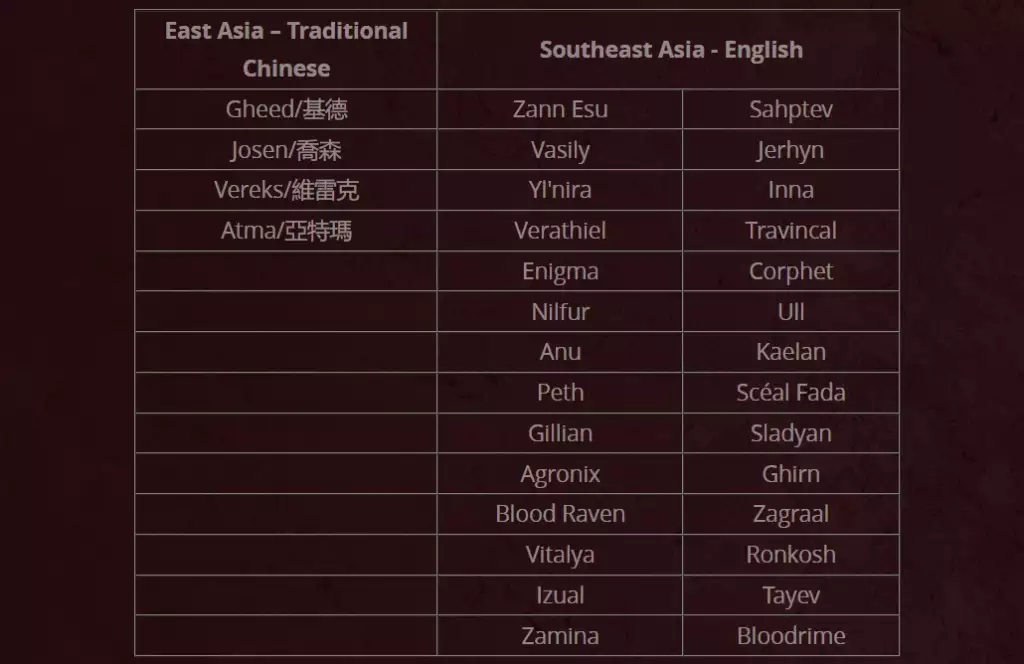Select the Josen/喬森 server name
1024x664 pixels.
286,150
